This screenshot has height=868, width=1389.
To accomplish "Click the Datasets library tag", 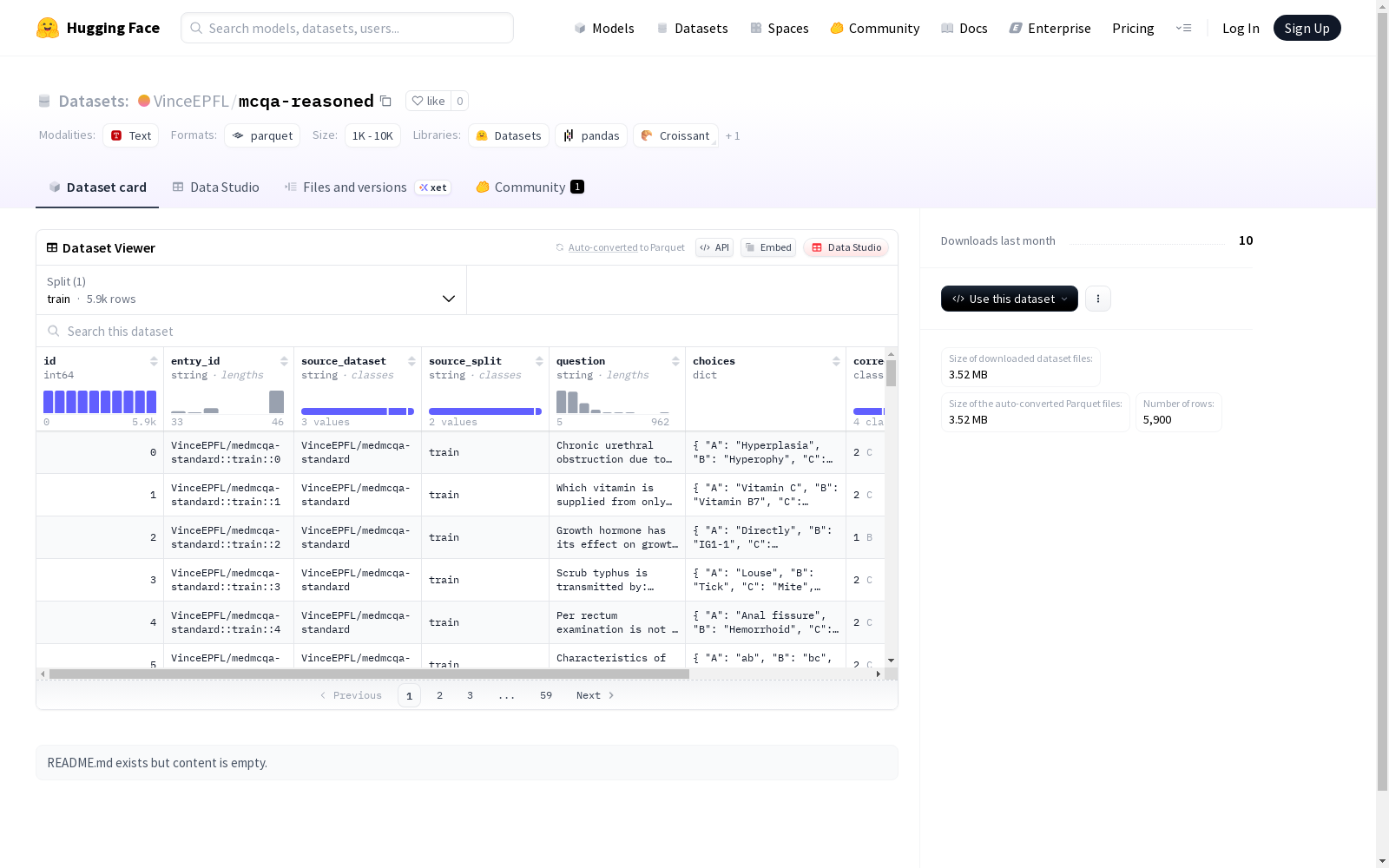I will click(509, 135).
